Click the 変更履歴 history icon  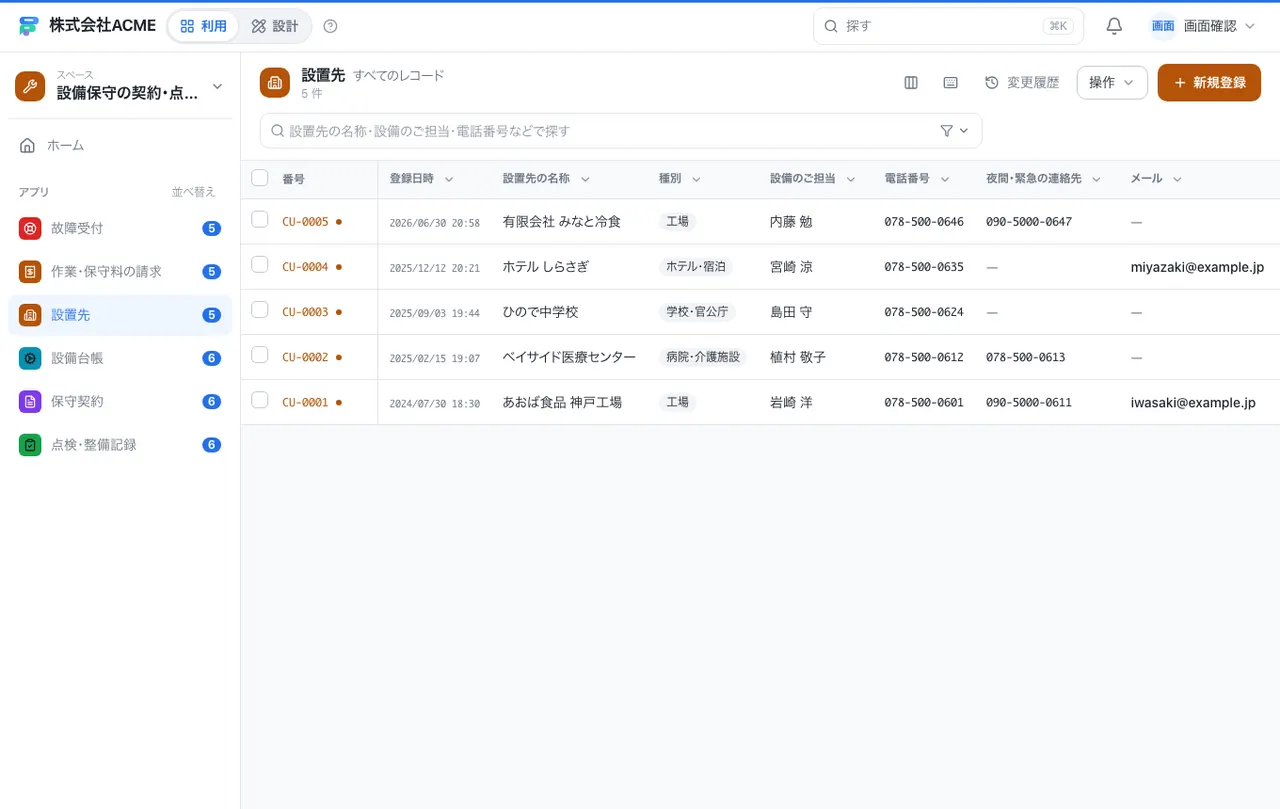coord(992,83)
